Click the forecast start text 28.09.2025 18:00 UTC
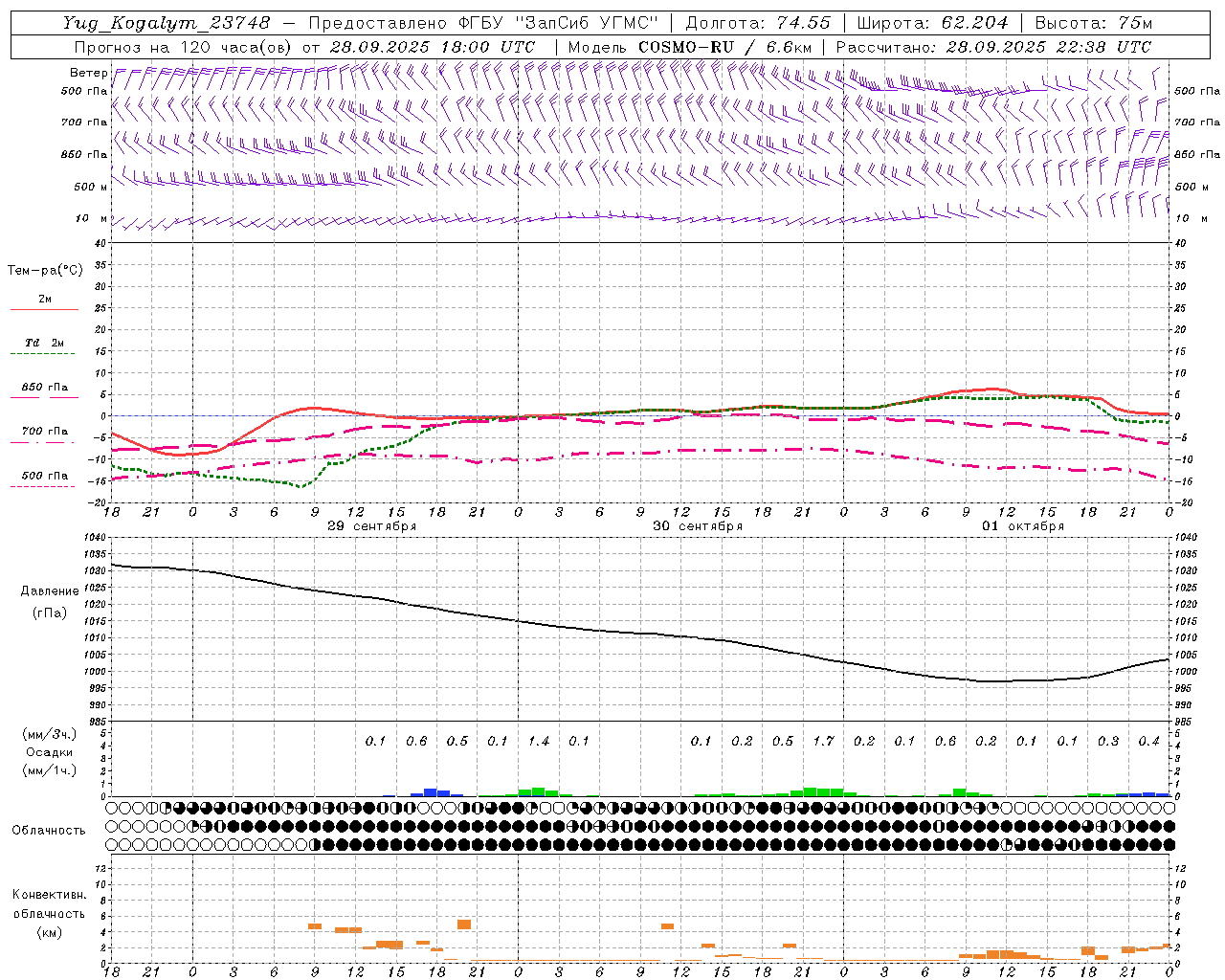1225x980 pixels. [432, 47]
